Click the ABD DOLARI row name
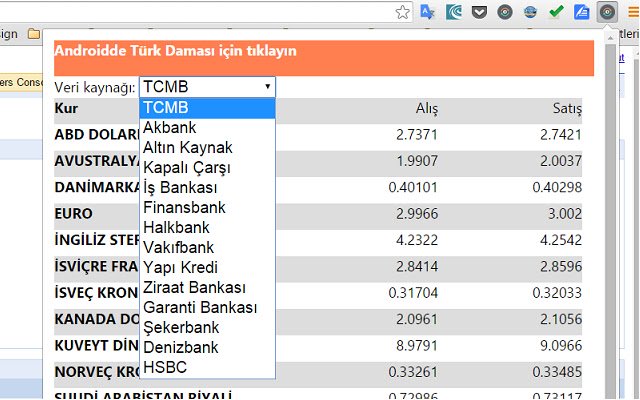This screenshot has width=640, height=400. [x=97, y=135]
